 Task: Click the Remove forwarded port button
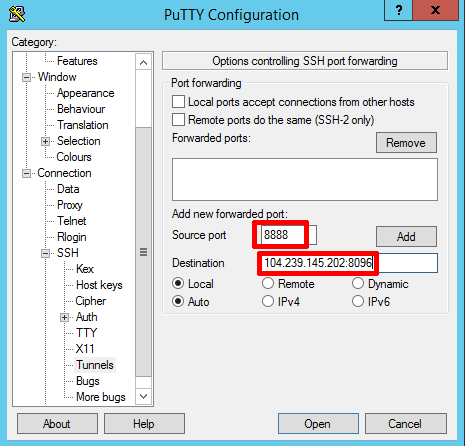click(406, 143)
